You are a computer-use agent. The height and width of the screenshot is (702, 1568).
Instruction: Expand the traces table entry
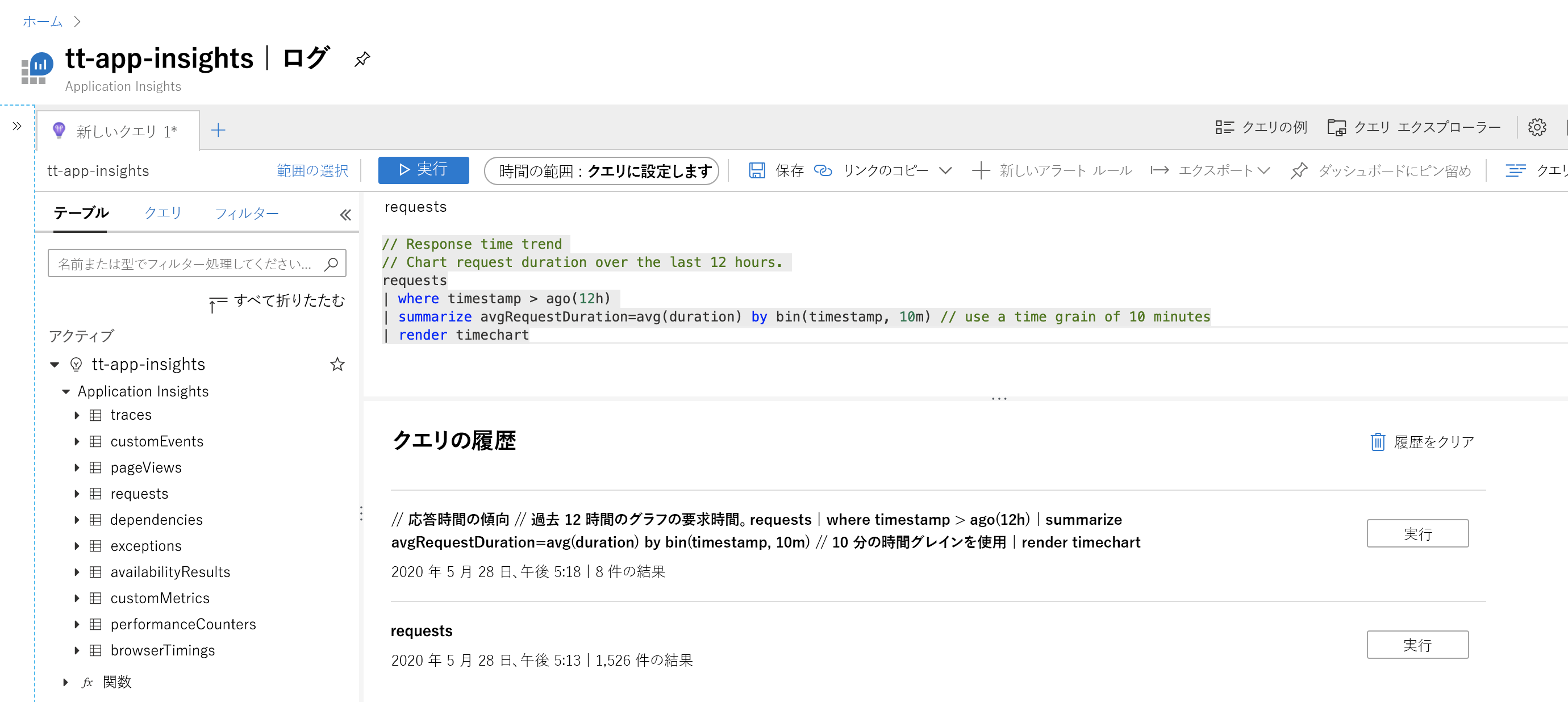tap(78, 415)
